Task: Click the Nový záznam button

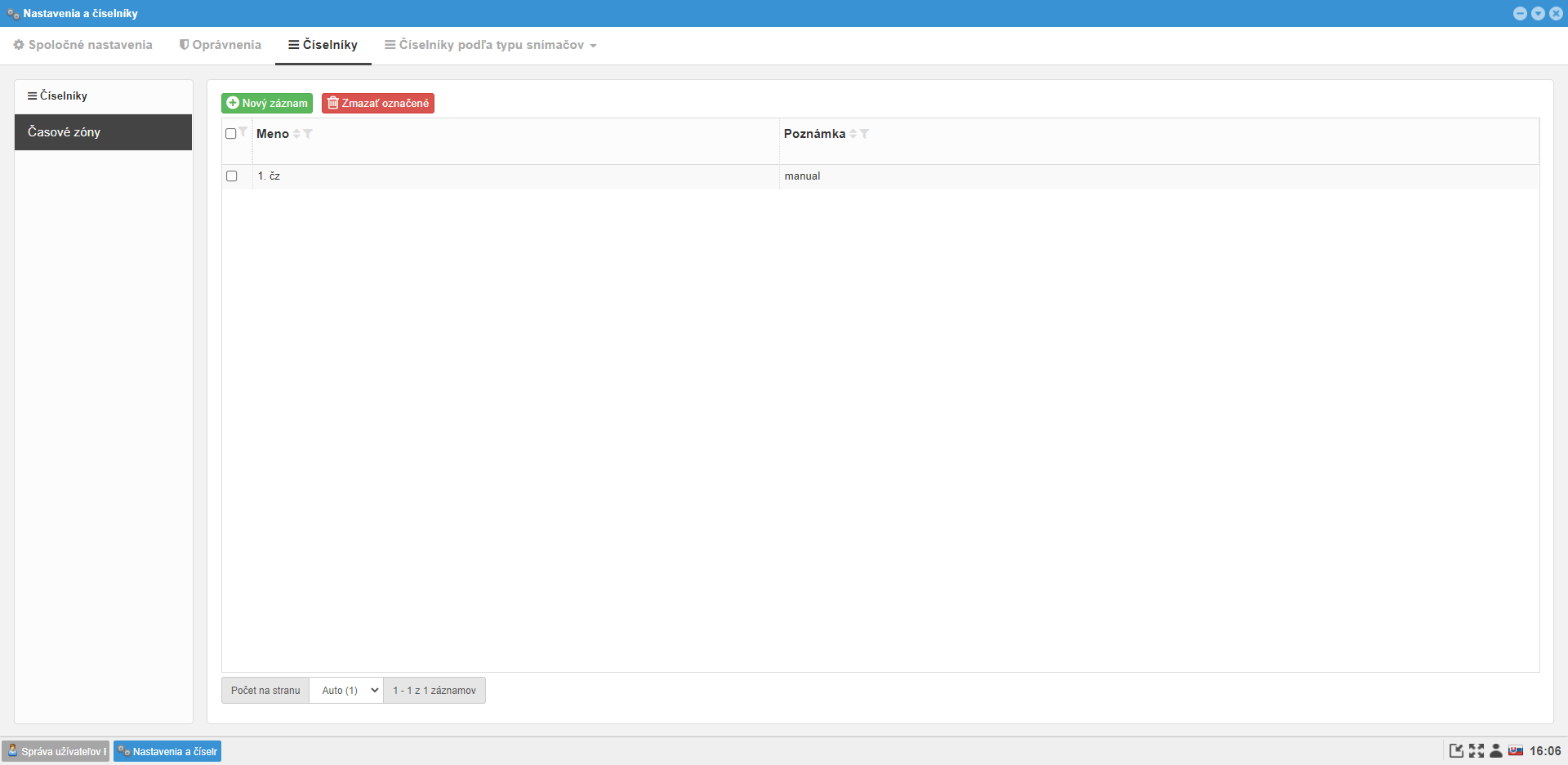Action: pyautogui.click(x=267, y=104)
